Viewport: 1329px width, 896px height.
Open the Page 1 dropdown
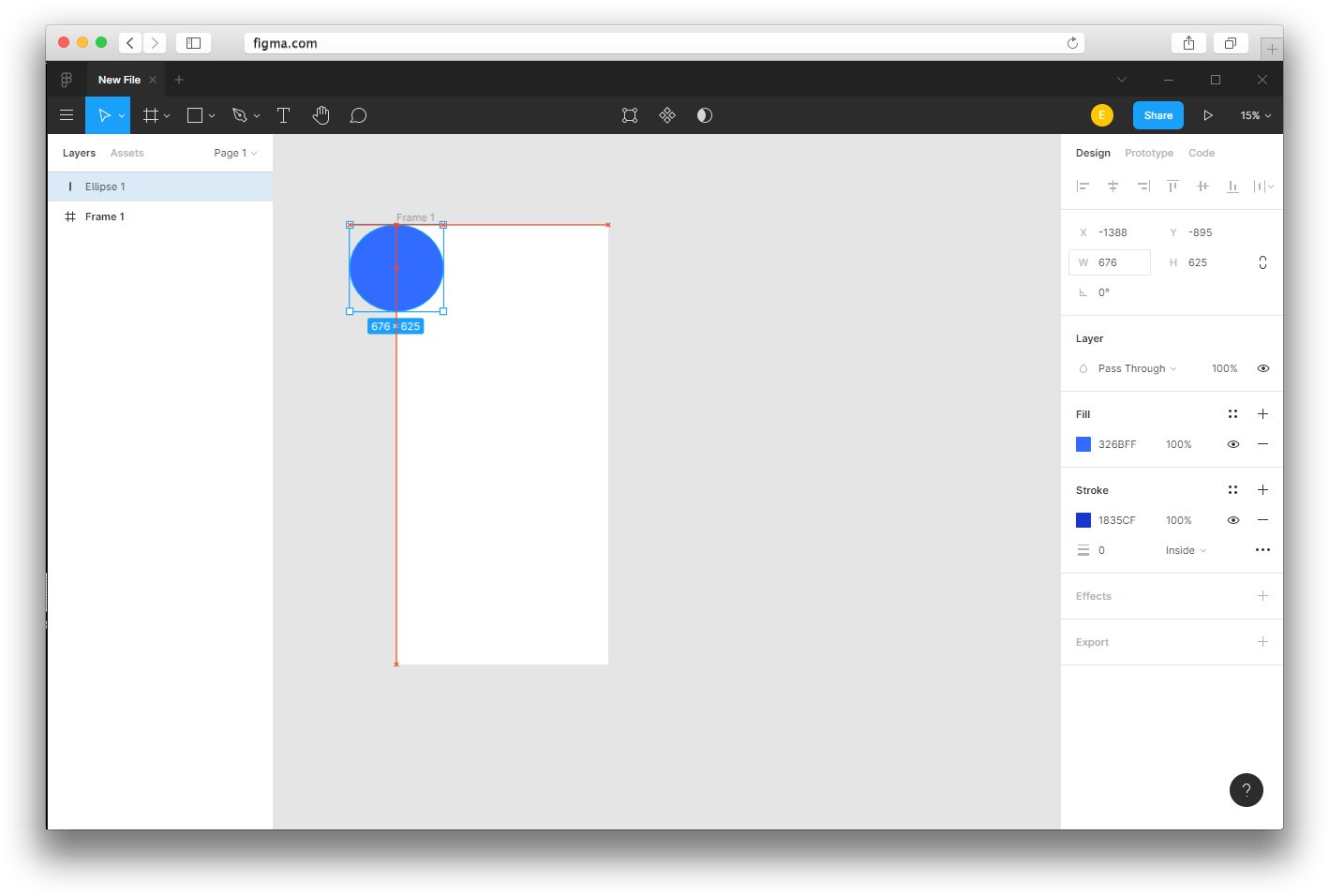point(235,153)
